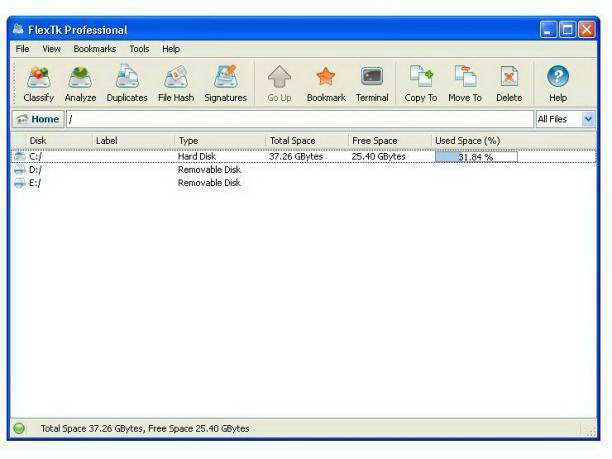Click the 25.40 GBytes free space cell
This screenshot has height=459, width=612.
pyautogui.click(x=379, y=157)
